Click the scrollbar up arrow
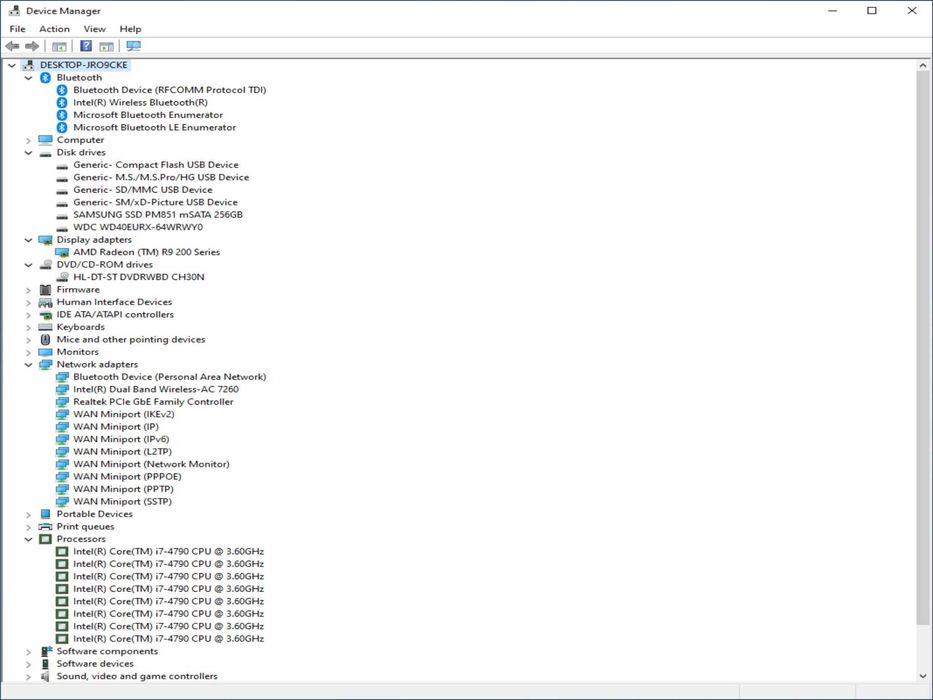The width and height of the screenshot is (933, 700). (923, 65)
